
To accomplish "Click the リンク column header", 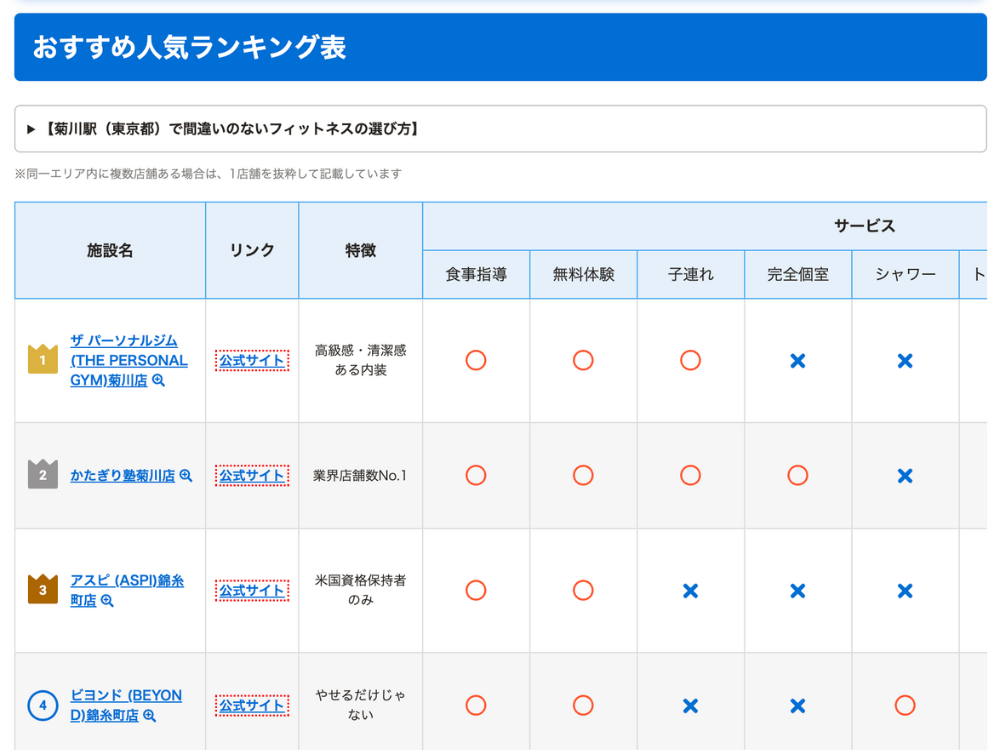I will click(x=252, y=251).
